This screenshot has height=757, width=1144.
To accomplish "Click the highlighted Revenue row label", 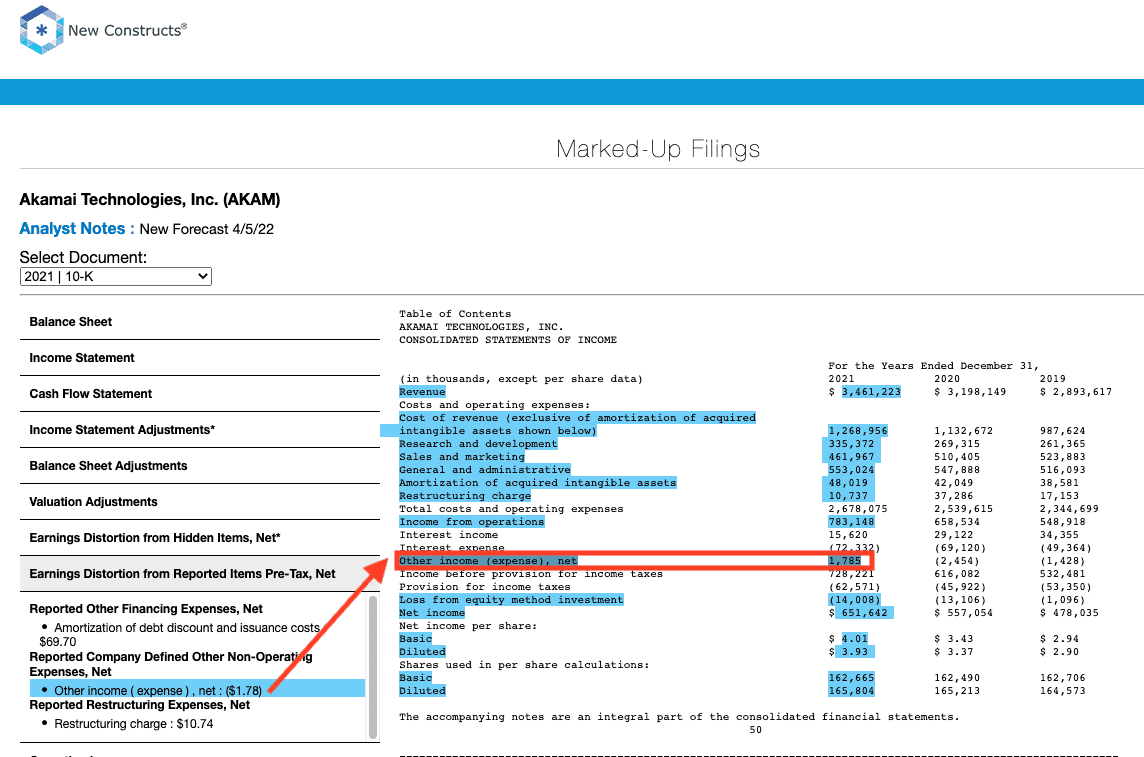I will pyautogui.click(x=422, y=392).
